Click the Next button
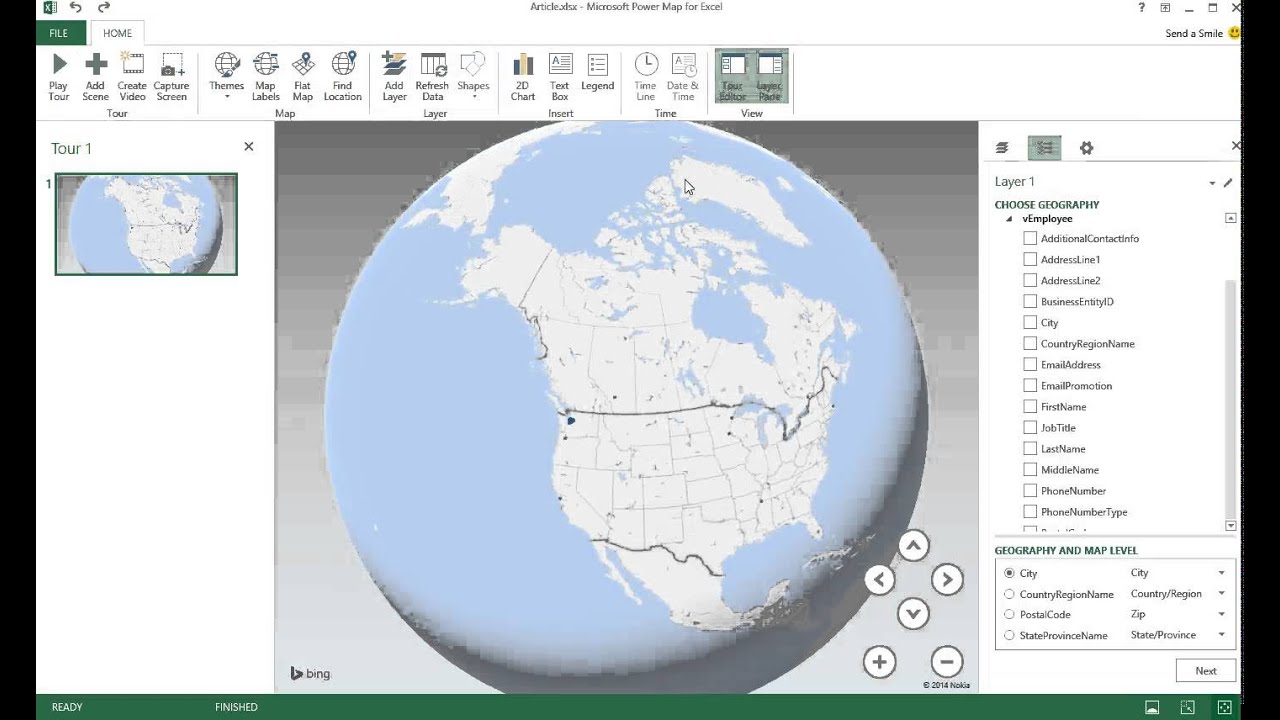Screen dimensions: 1280x720 tap(1205, 671)
